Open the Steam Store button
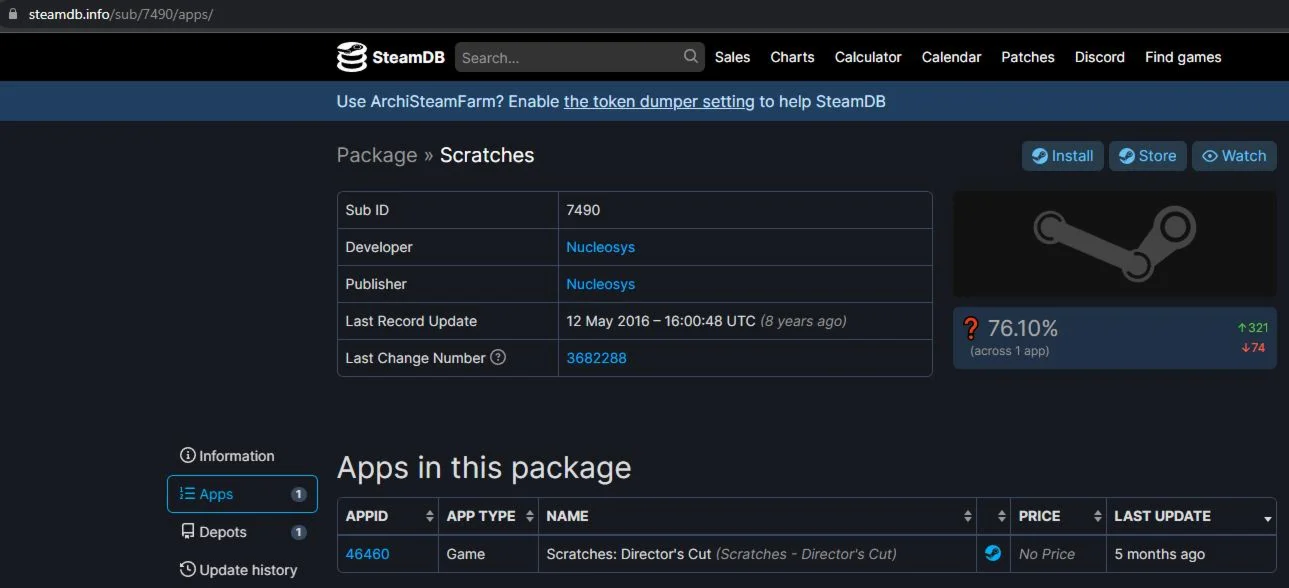Screen dimensions: 1289x588 click(1147, 156)
